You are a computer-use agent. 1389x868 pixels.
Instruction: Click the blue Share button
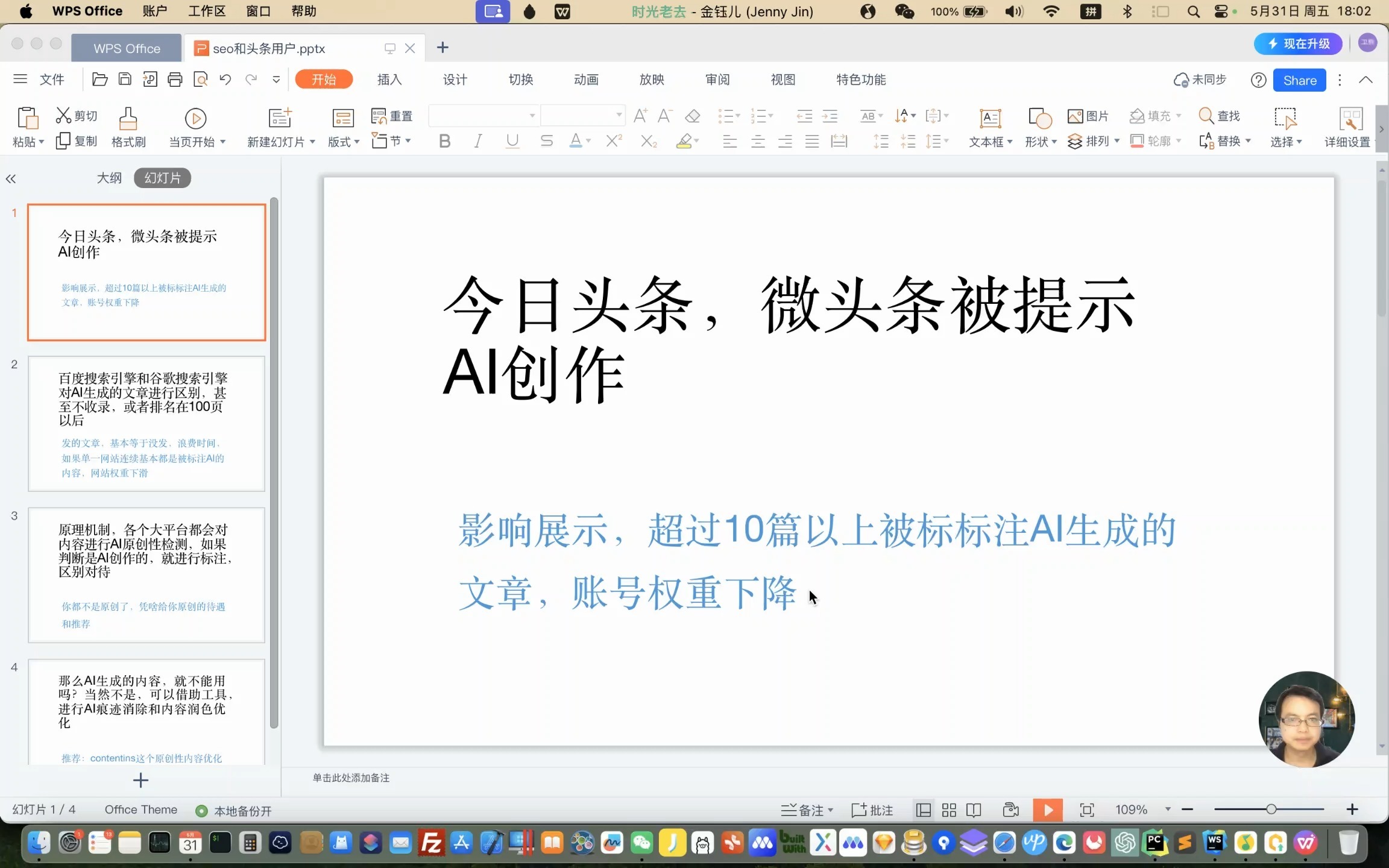tap(1300, 80)
